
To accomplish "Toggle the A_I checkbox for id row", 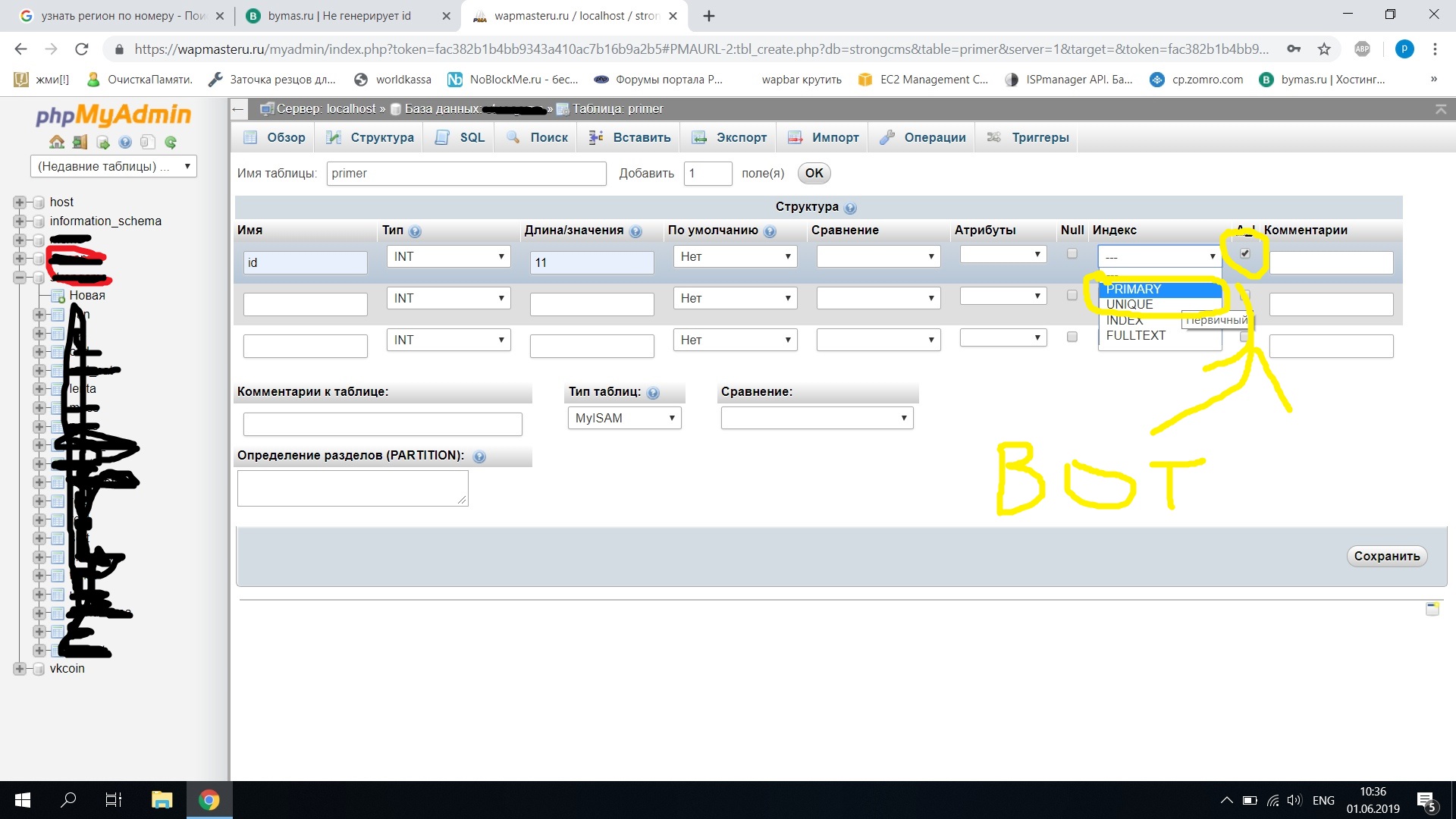I will tap(1244, 253).
